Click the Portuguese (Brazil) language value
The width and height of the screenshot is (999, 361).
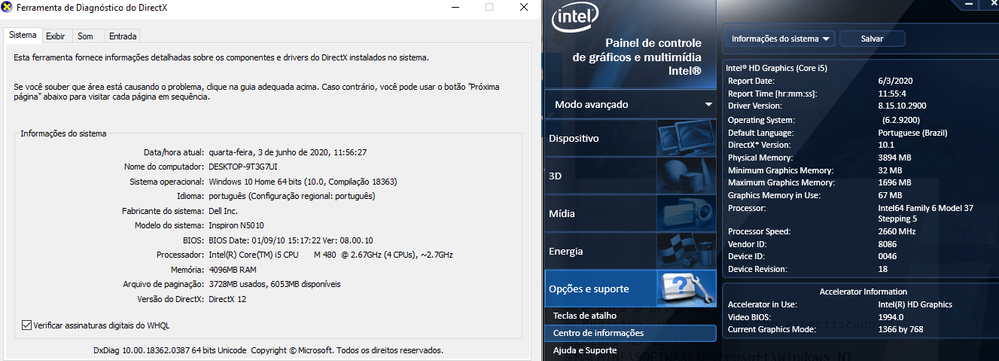pyautogui.click(x=912, y=133)
